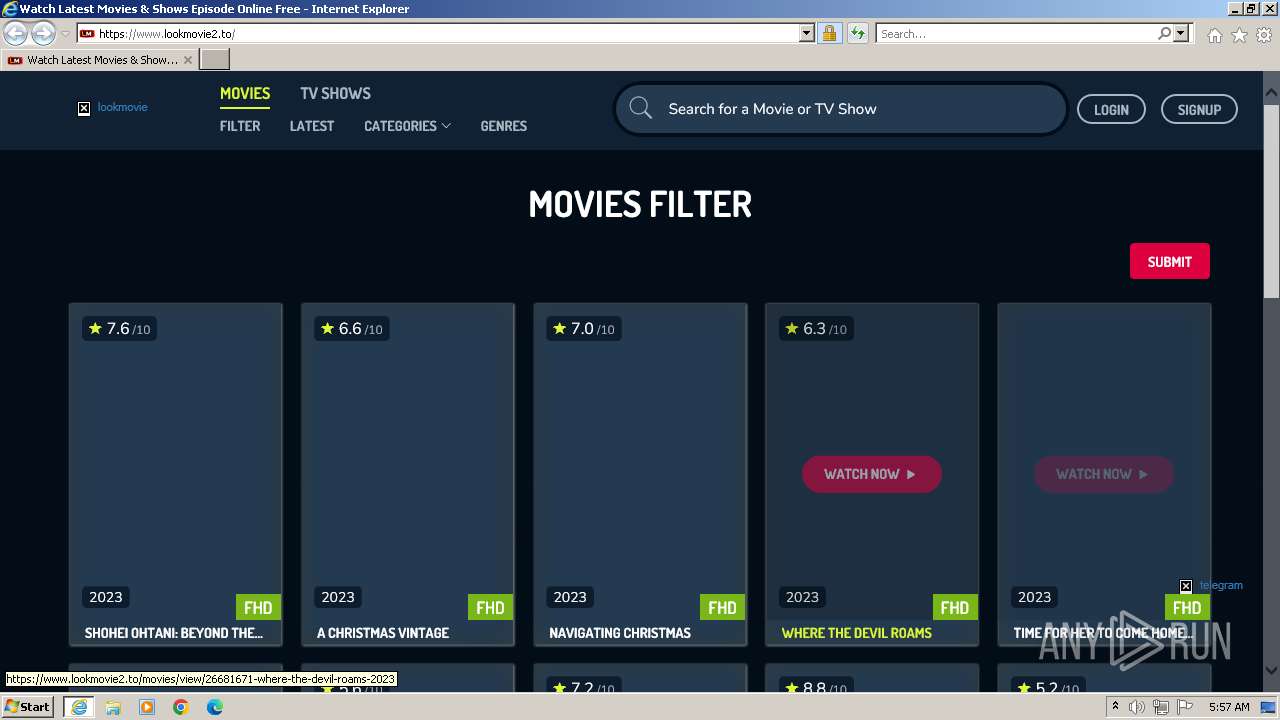Viewport: 1280px width, 720px height.
Task: Submit the movies filter with SUBMIT button
Action: pyautogui.click(x=1169, y=261)
